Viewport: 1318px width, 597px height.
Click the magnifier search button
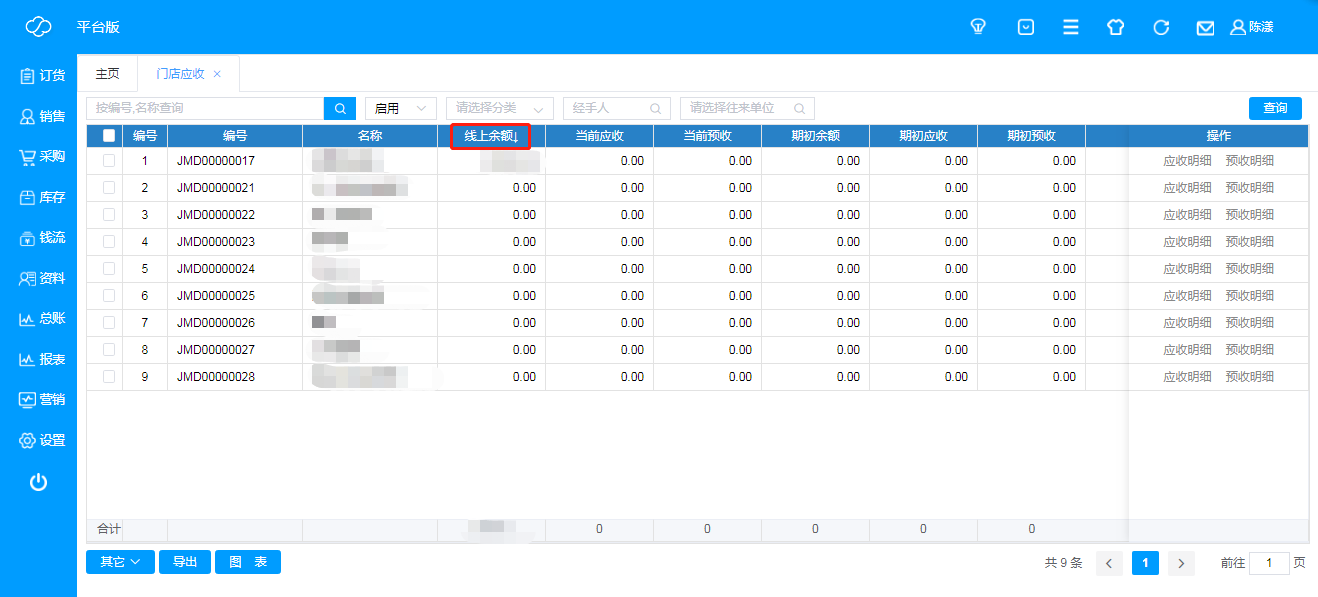coord(340,108)
